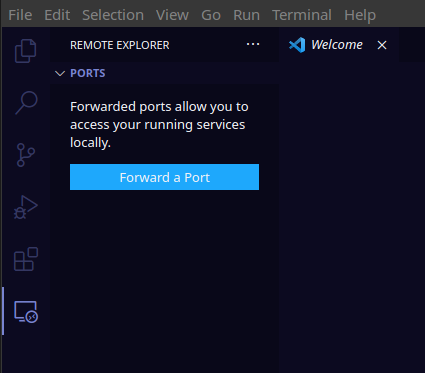
Task: Click the PORTS section header label
Action: coord(88,73)
